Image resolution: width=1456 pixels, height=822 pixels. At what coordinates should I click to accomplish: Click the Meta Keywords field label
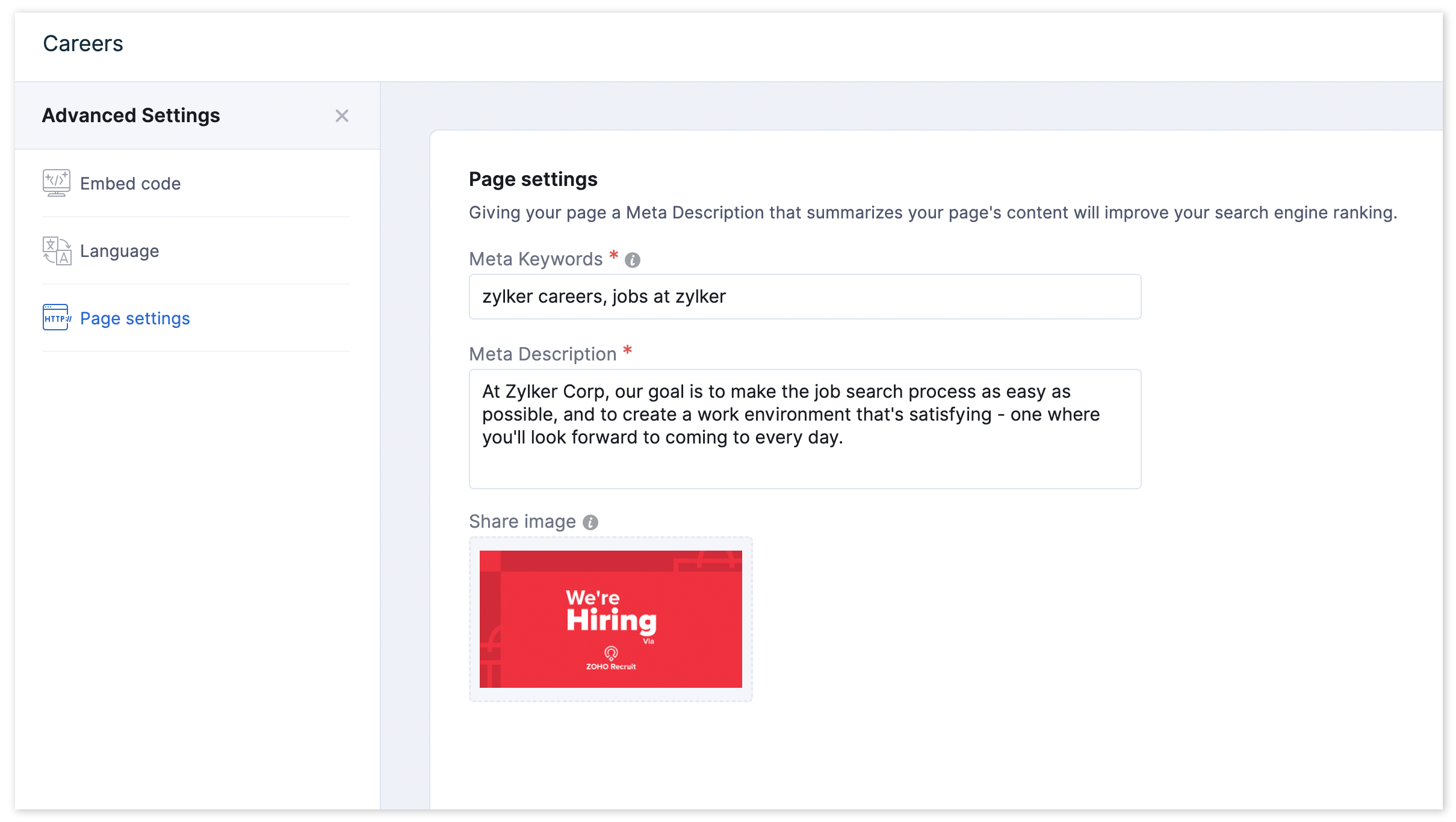coord(535,259)
